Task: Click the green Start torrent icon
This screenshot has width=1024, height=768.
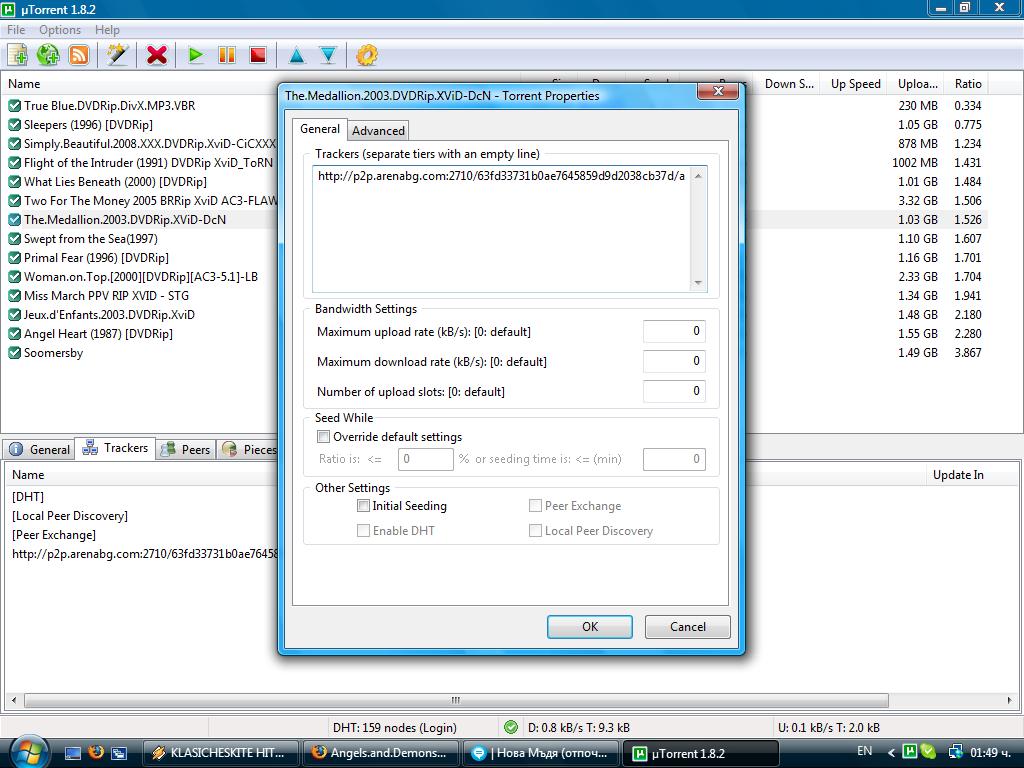Action: (195, 56)
